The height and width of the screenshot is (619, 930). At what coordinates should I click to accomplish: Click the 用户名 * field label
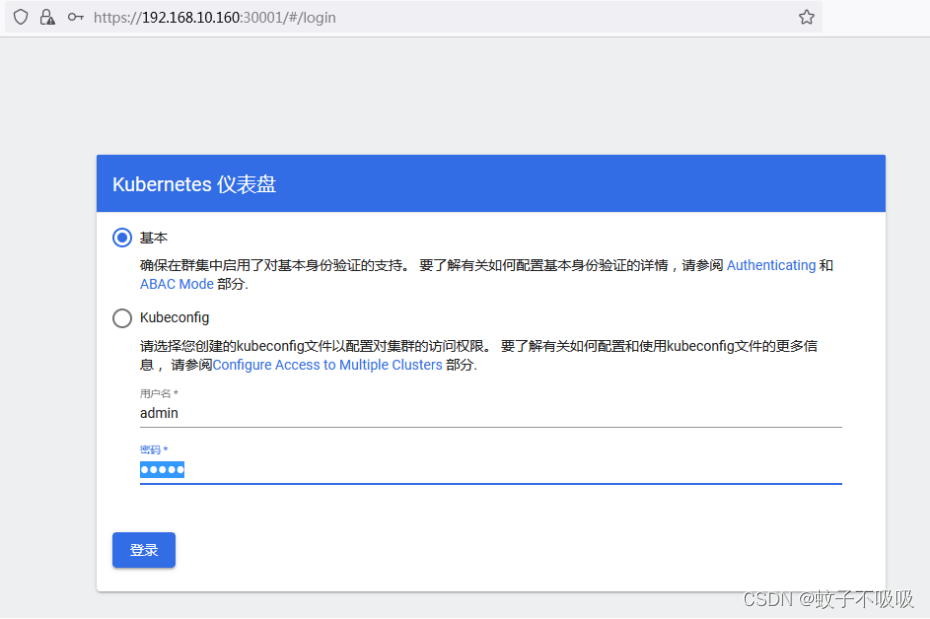pos(159,393)
